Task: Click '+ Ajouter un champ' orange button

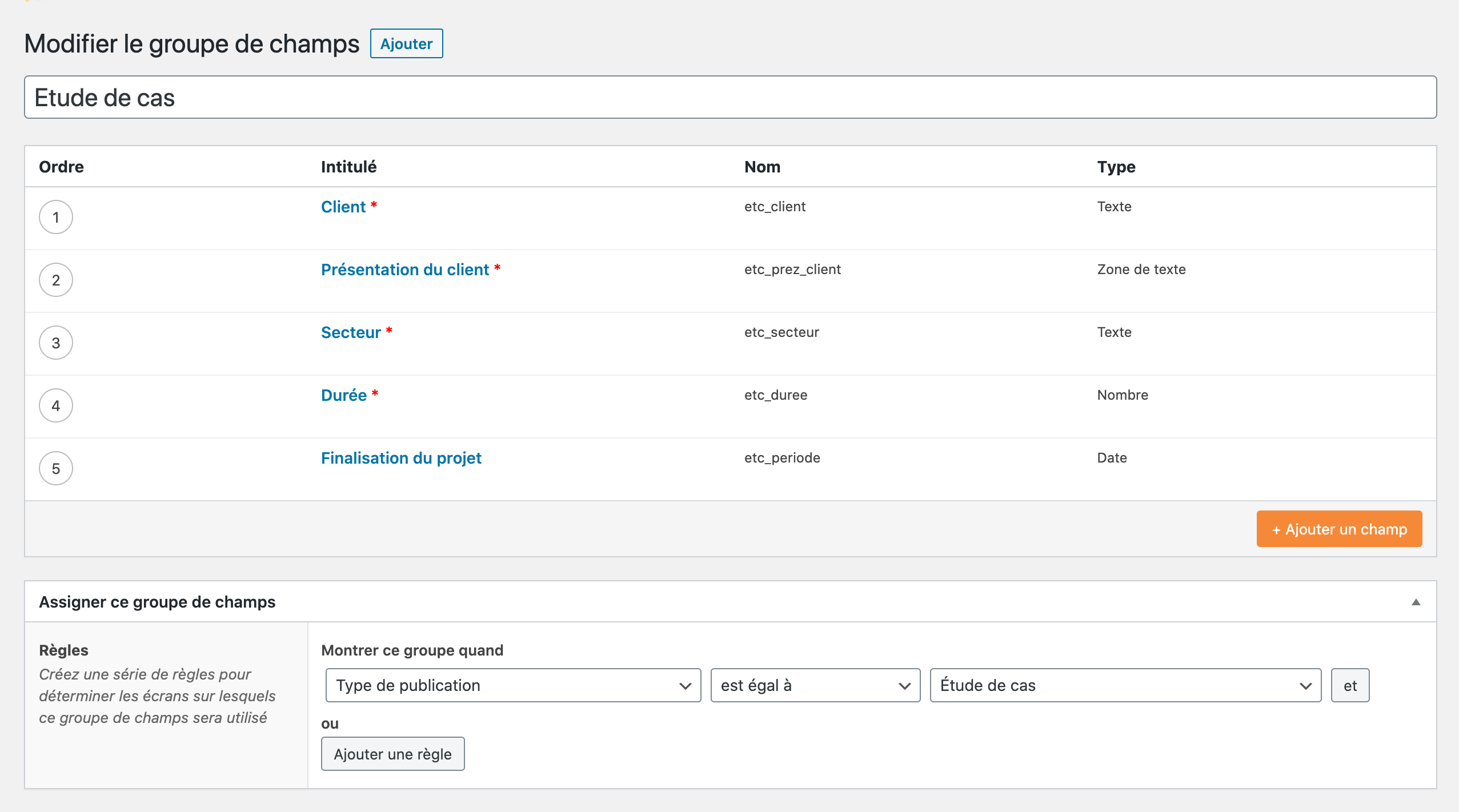Action: click(1339, 529)
